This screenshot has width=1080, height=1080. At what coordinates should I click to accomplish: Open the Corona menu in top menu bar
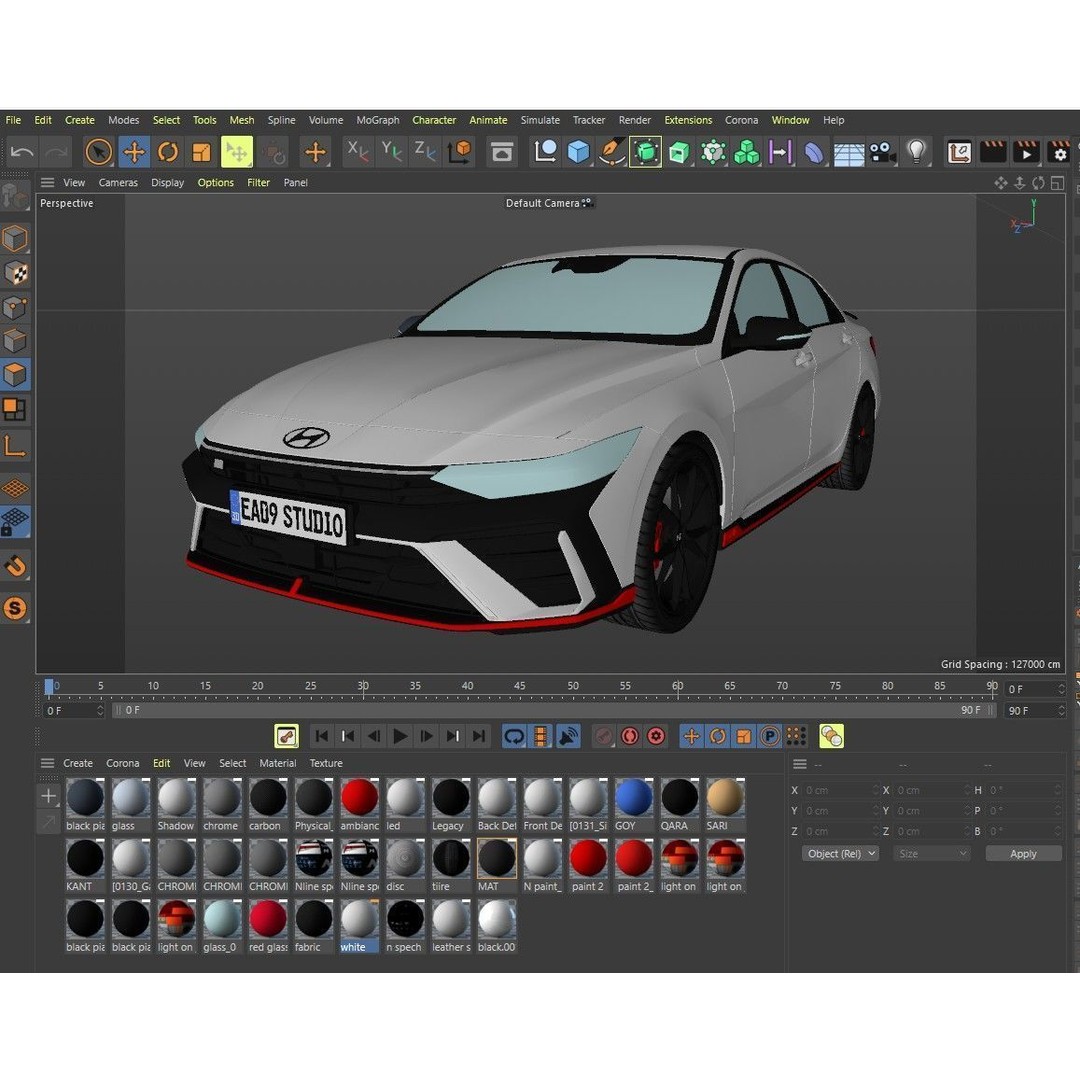pyautogui.click(x=741, y=120)
